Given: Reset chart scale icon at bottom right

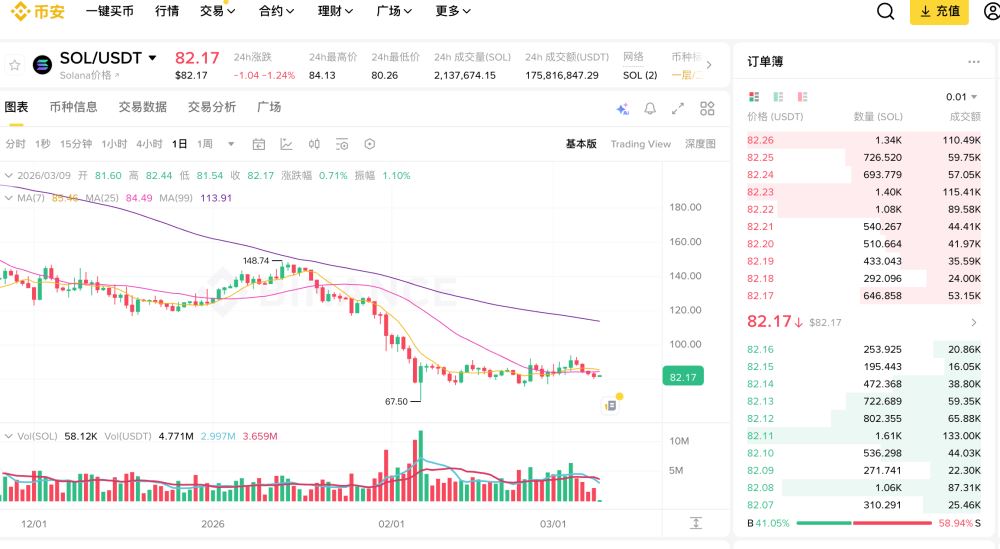Looking at the screenshot, I should pyautogui.click(x=696, y=523).
